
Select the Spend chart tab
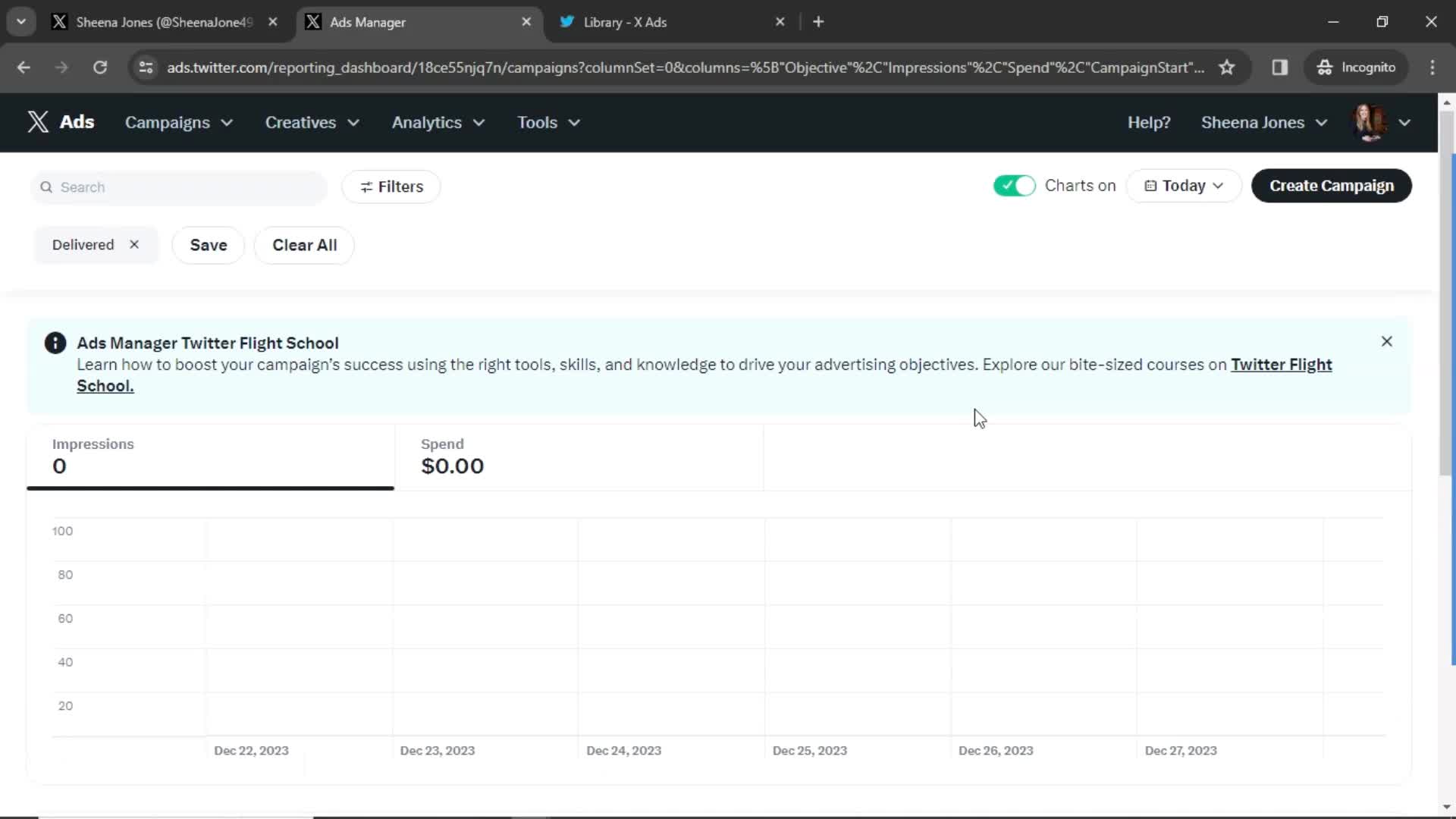click(579, 457)
